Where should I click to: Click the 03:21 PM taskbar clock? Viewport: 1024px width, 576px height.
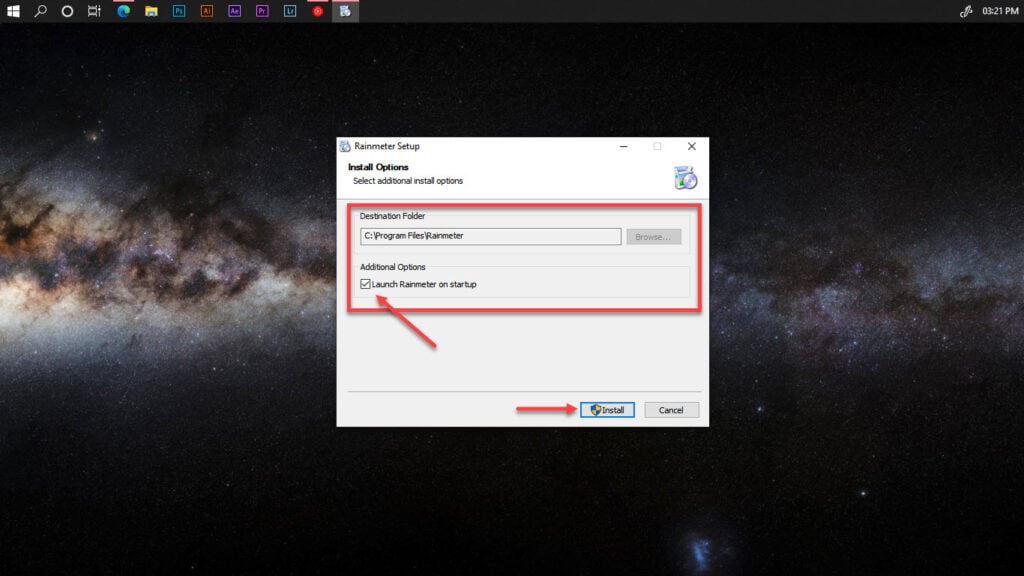point(1000,11)
